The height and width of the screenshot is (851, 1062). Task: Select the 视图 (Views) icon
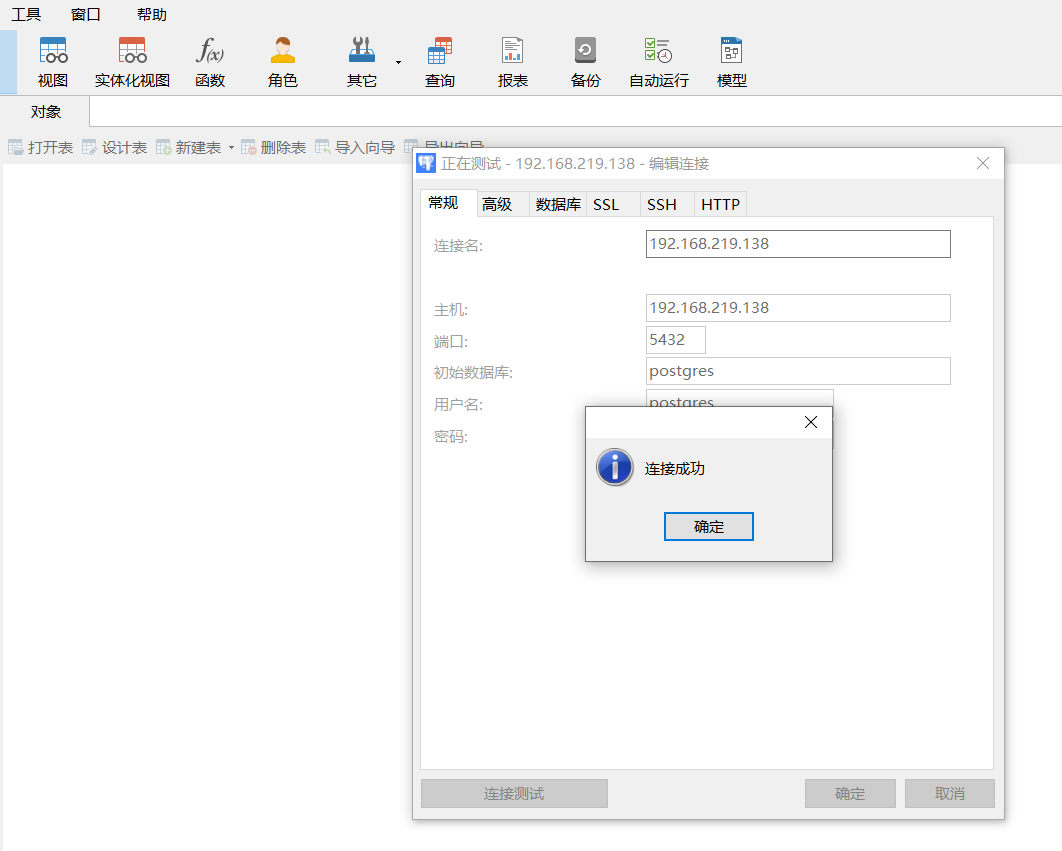52,60
